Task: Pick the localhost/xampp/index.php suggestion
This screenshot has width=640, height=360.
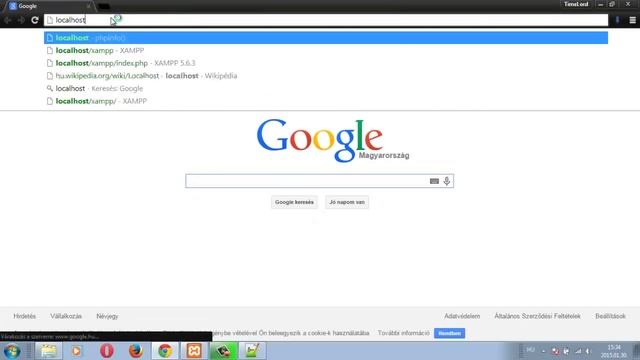Action: tap(326, 63)
